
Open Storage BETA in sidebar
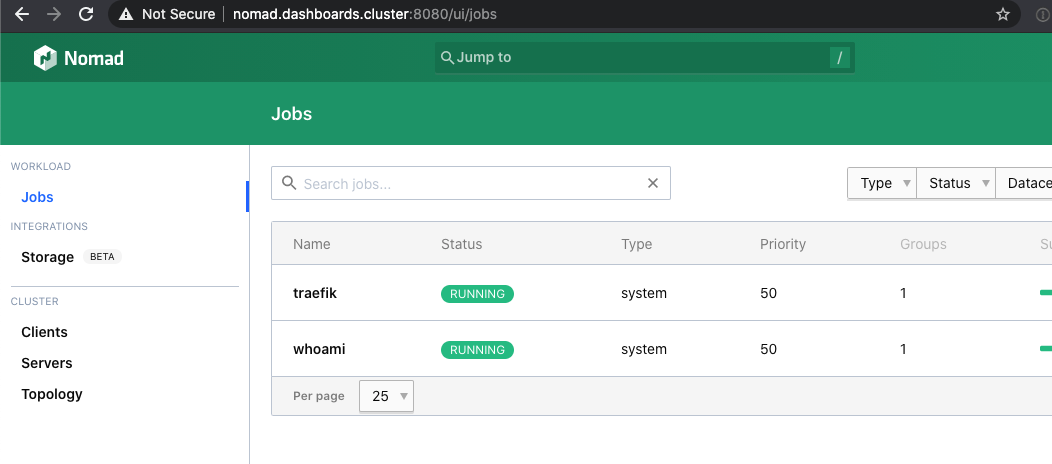(71, 257)
